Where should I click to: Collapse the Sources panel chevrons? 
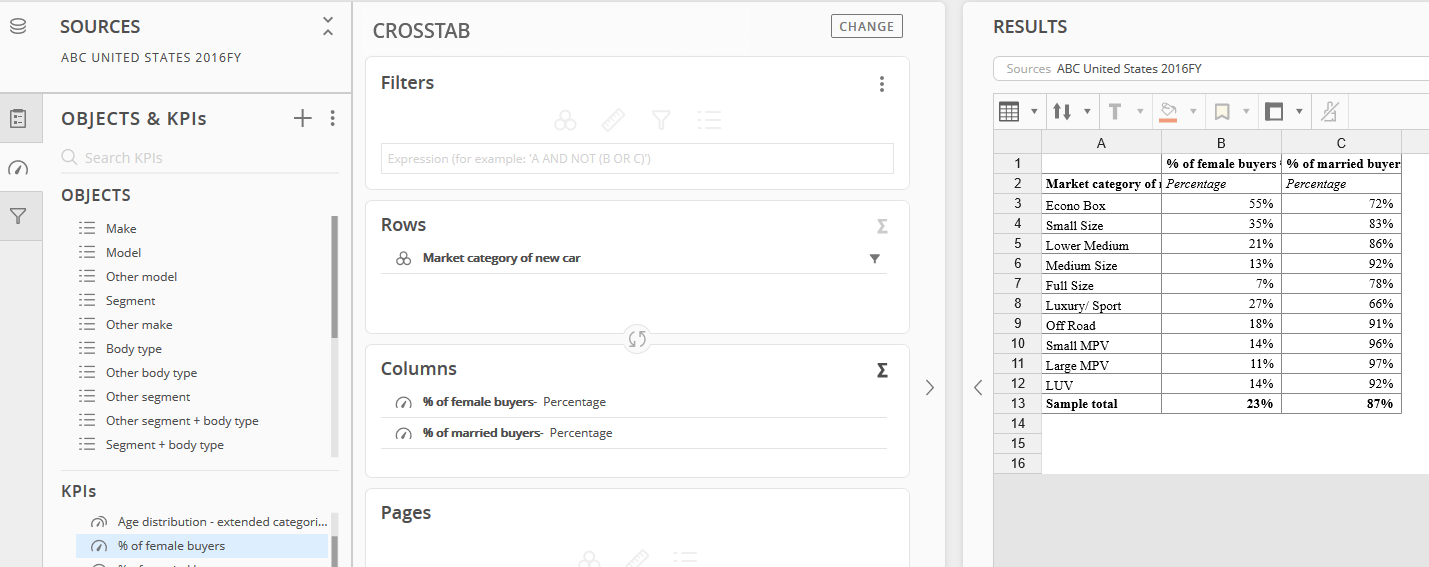(x=328, y=27)
